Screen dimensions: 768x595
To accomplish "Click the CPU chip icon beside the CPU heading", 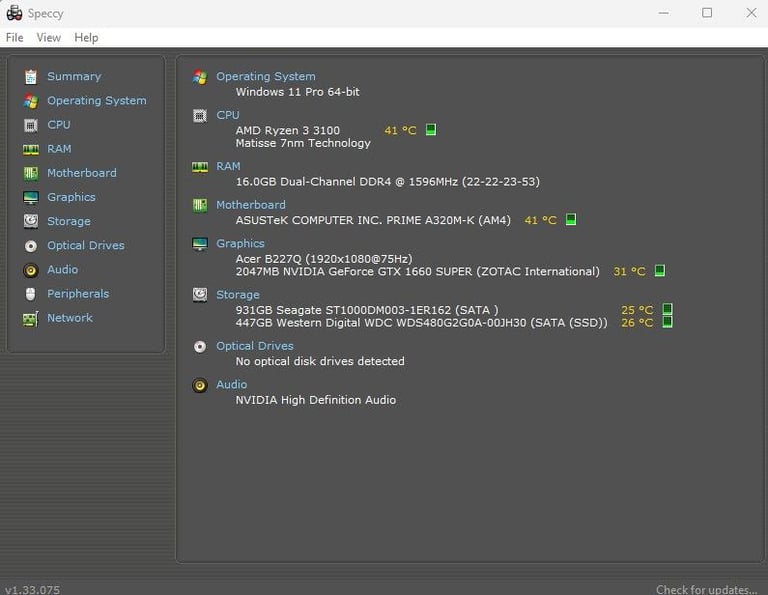I will coord(200,116).
